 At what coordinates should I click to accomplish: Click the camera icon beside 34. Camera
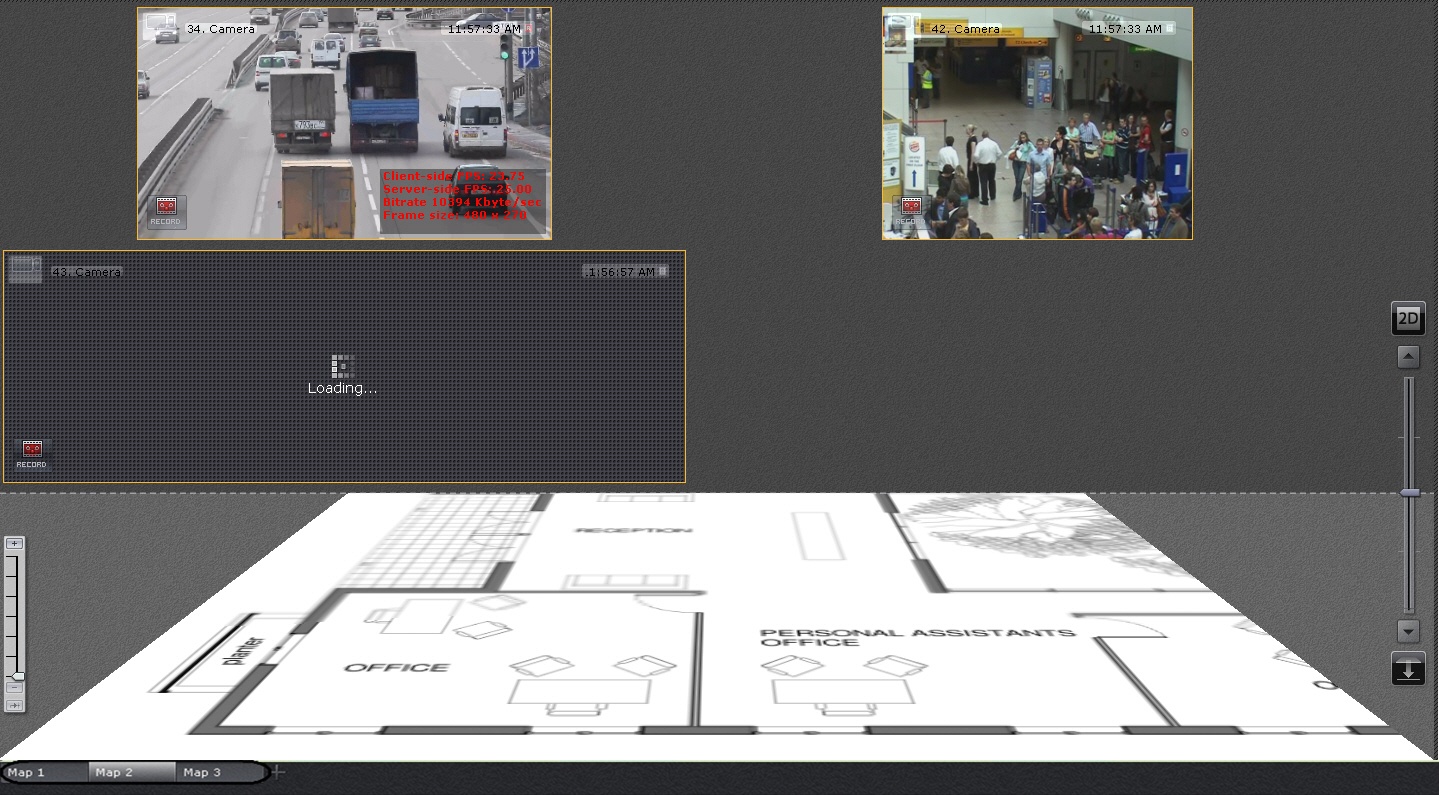pyautogui.click(x=160, y=27)
